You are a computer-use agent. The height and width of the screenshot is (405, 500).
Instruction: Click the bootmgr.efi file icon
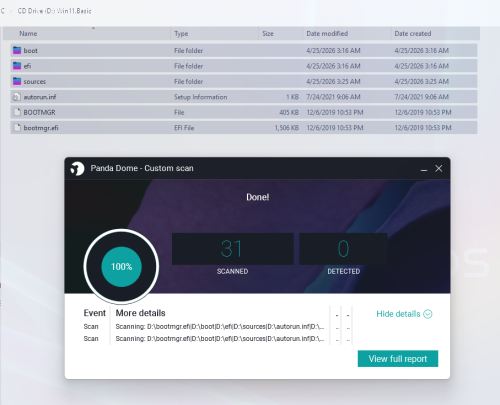[x=17, y=127]
